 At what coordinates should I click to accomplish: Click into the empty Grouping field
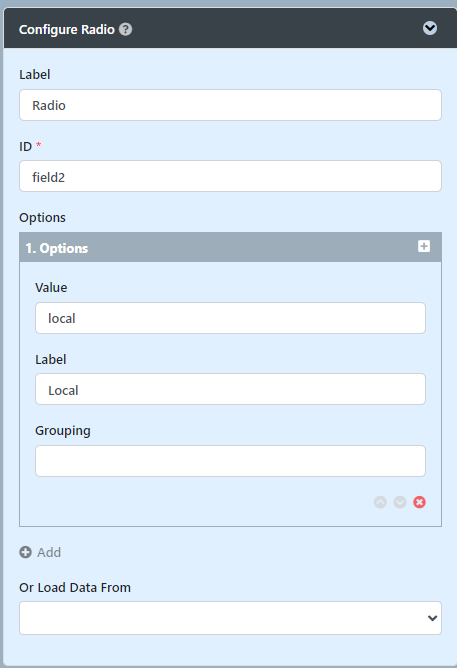pos(230,461)
